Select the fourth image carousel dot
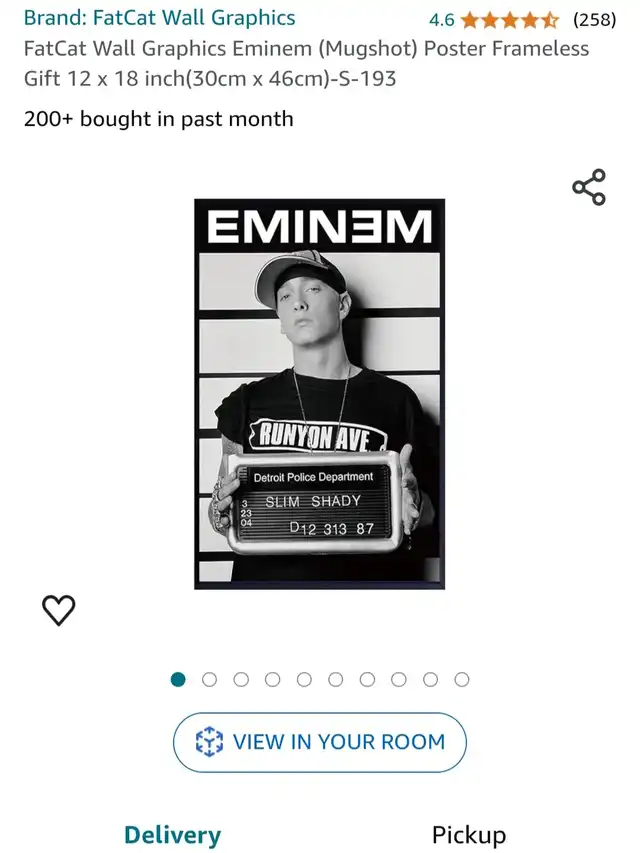The width and height of the screenshot is (640, 853). tap(273, 679)
